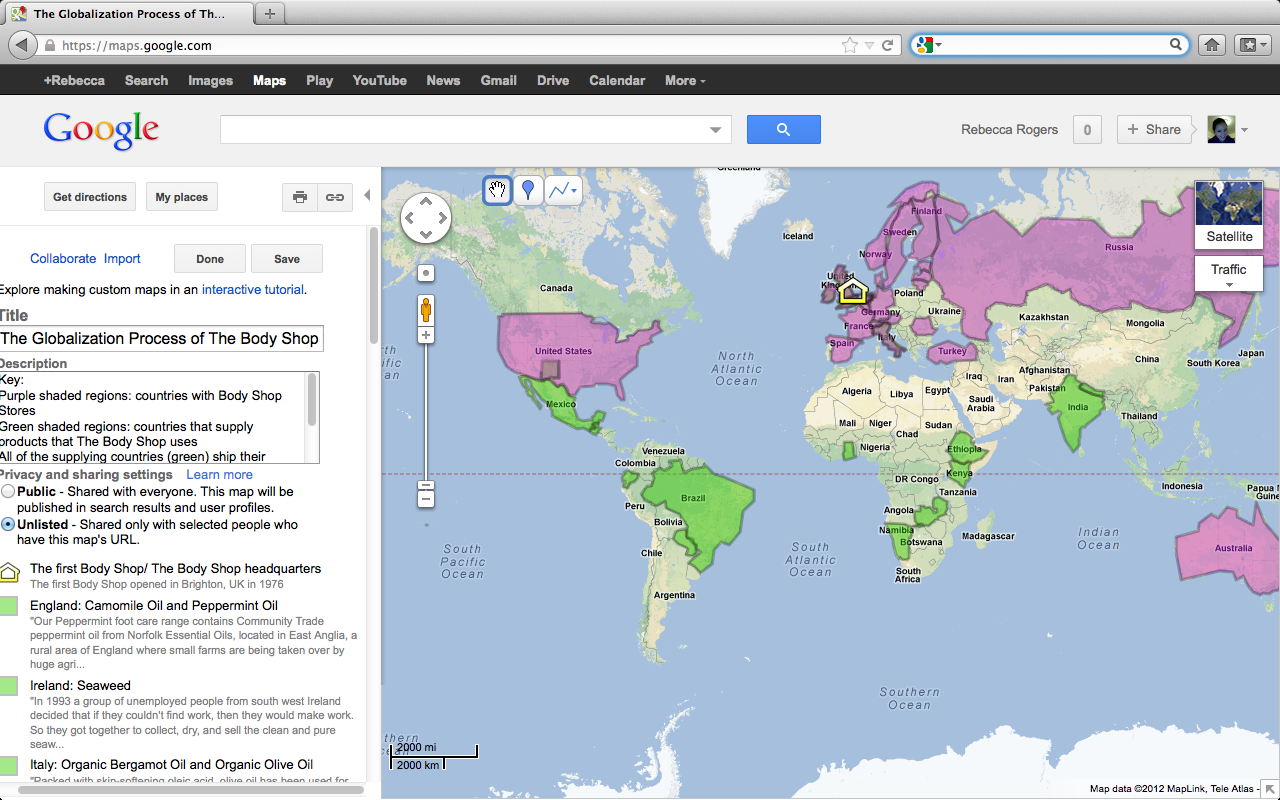Open a new browser tab
1280x800 pixels.
pyautogui.click(x=270, y=14)
